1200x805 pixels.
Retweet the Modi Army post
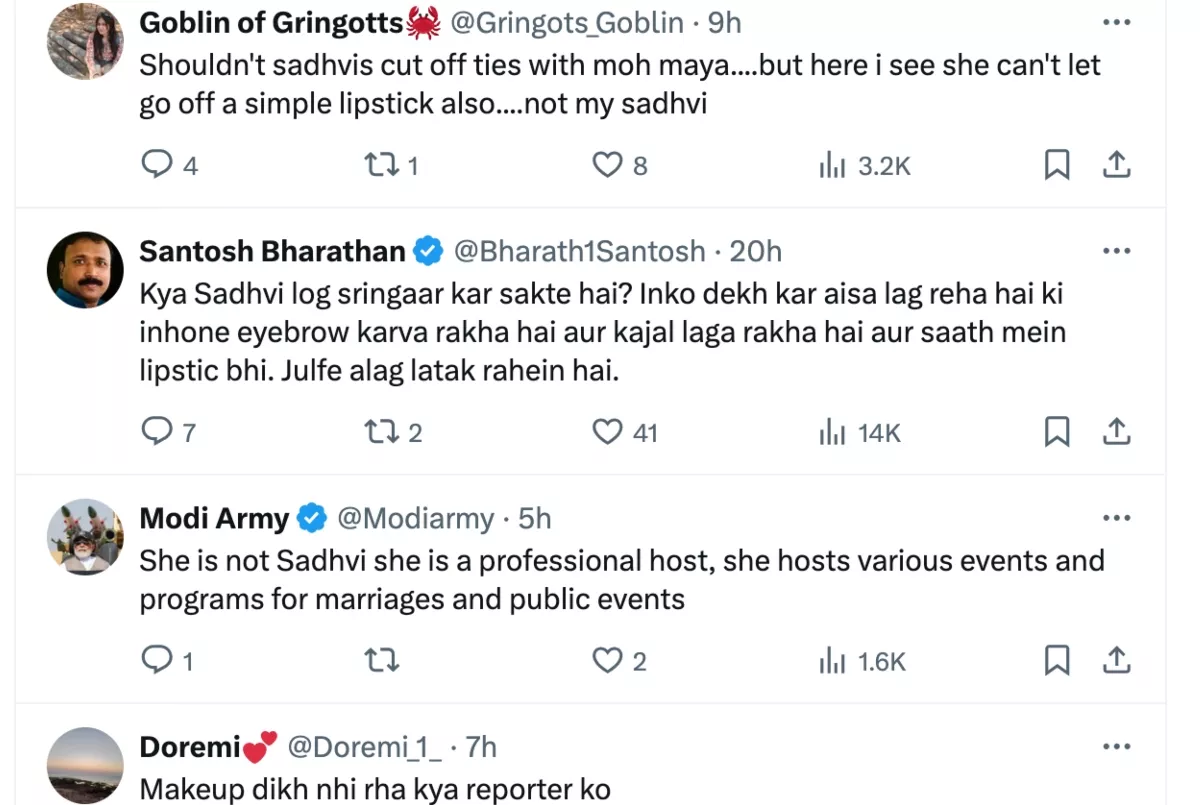pos(379,660)
